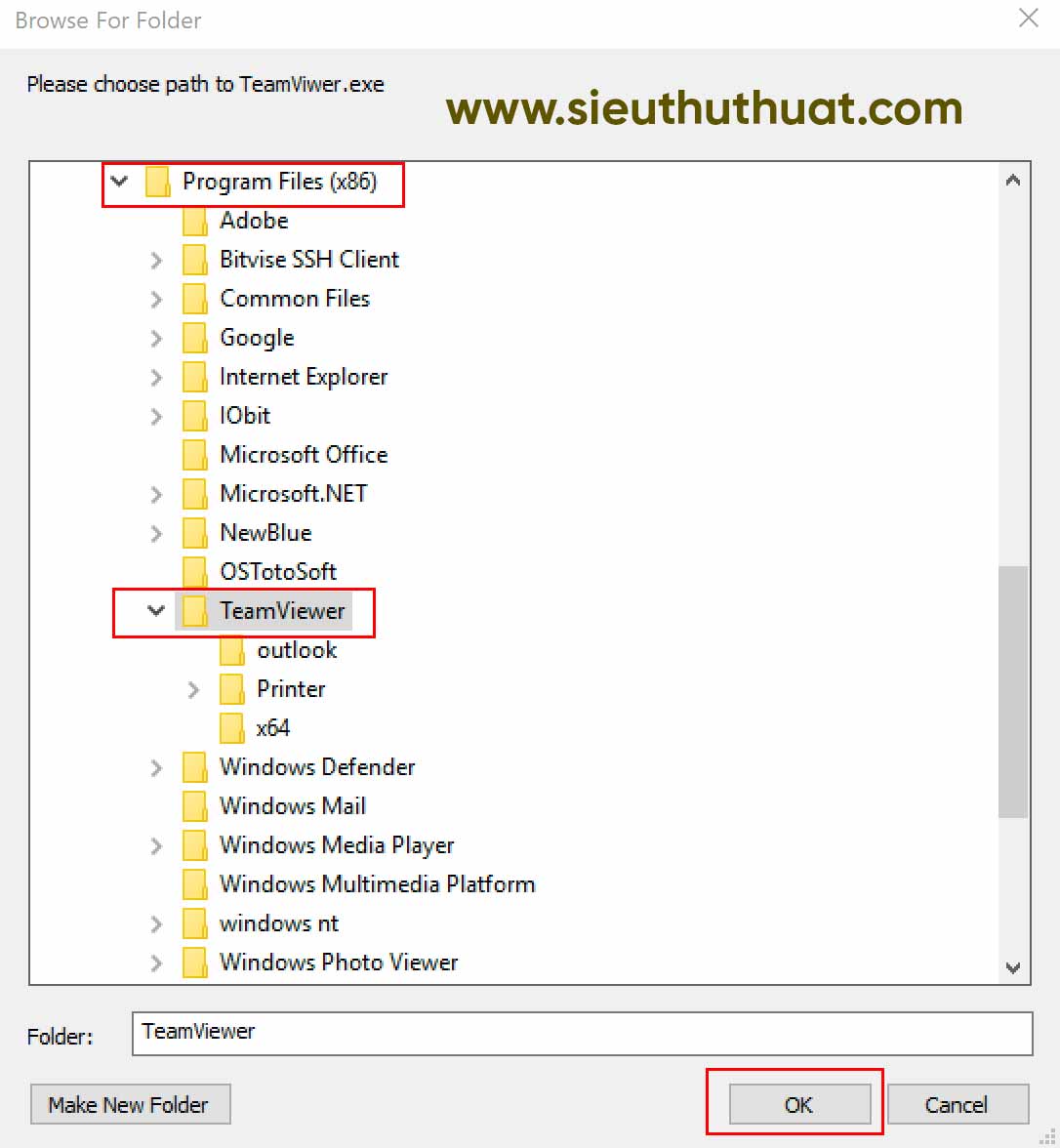The height and width of the screenshot is (1148, 1060).
Task: Click the Printer folder icon
Action: click(x=232, y=689)
